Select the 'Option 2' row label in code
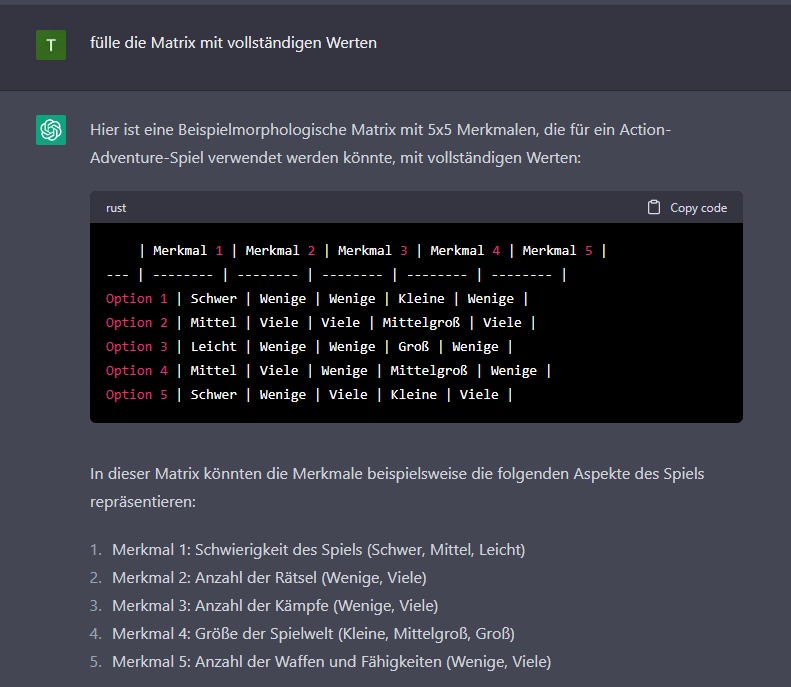 point(129,322)
